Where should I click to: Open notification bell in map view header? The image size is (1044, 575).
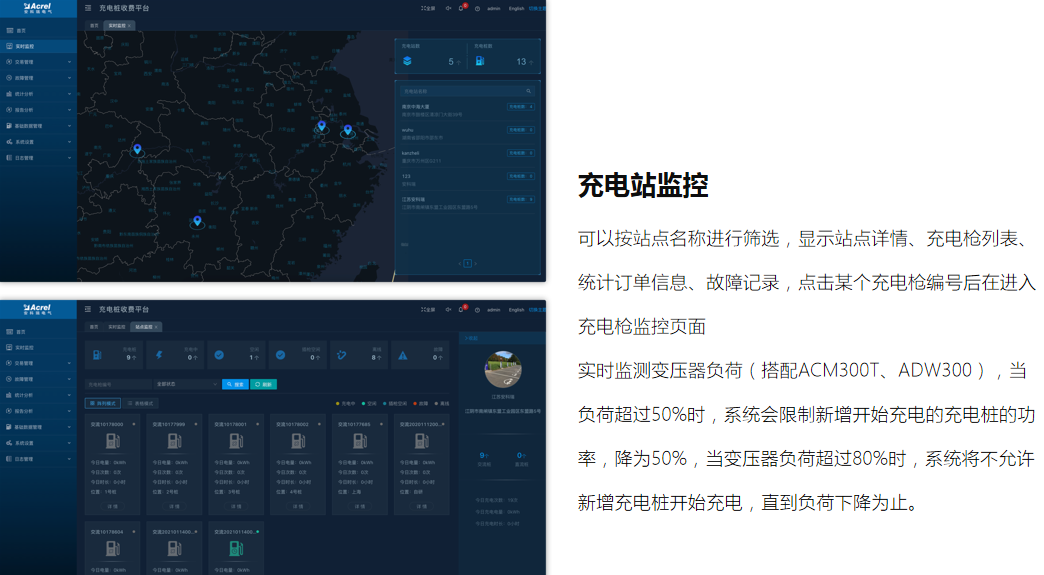[x=461, y=9]
